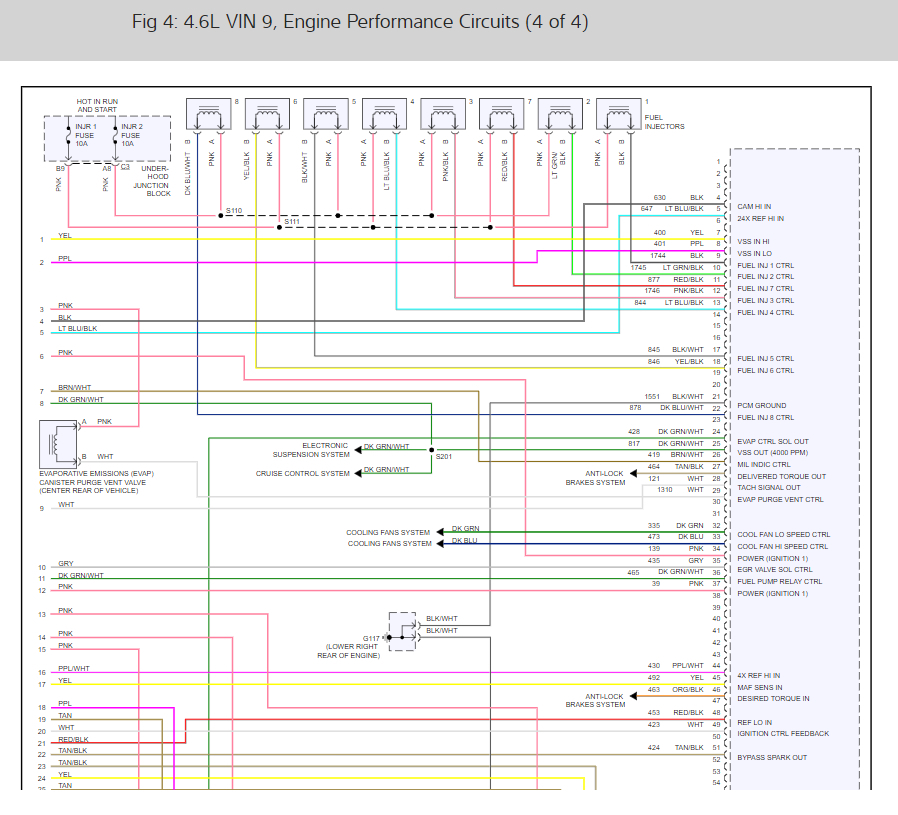Click the 'UNDER-HOOD JUNCTION BLOCK' label
Viewport: 898px width, 815px height.
coord(152,181)
